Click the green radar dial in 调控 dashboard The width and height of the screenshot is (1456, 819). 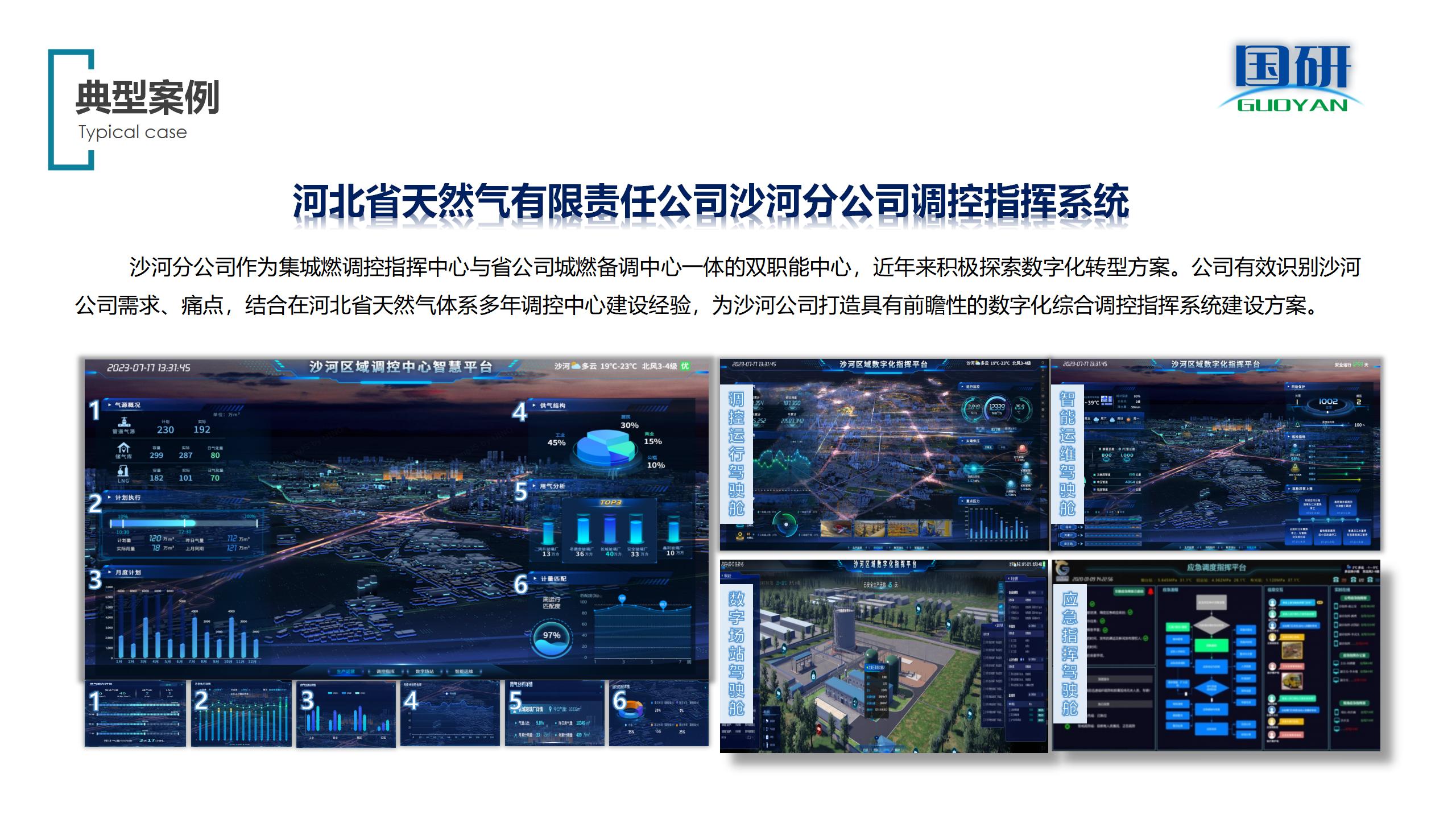click(x=786, y=524)
